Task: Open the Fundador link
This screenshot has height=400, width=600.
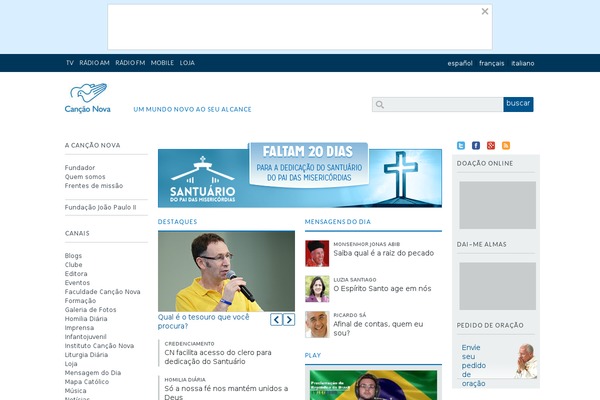Action: 80,168
